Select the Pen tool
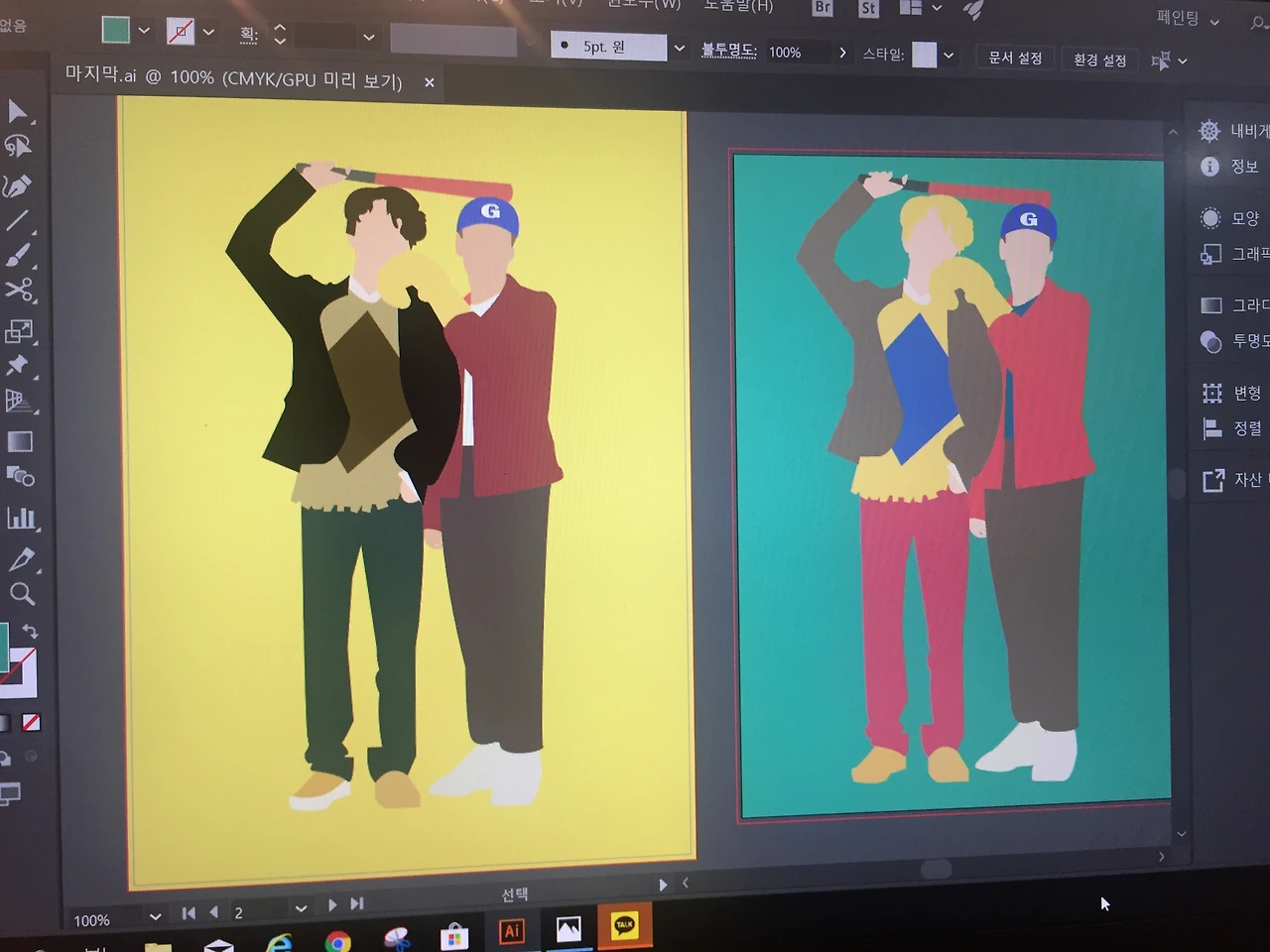Viewport: 1270px width, 952px height. tap(18, 185)
